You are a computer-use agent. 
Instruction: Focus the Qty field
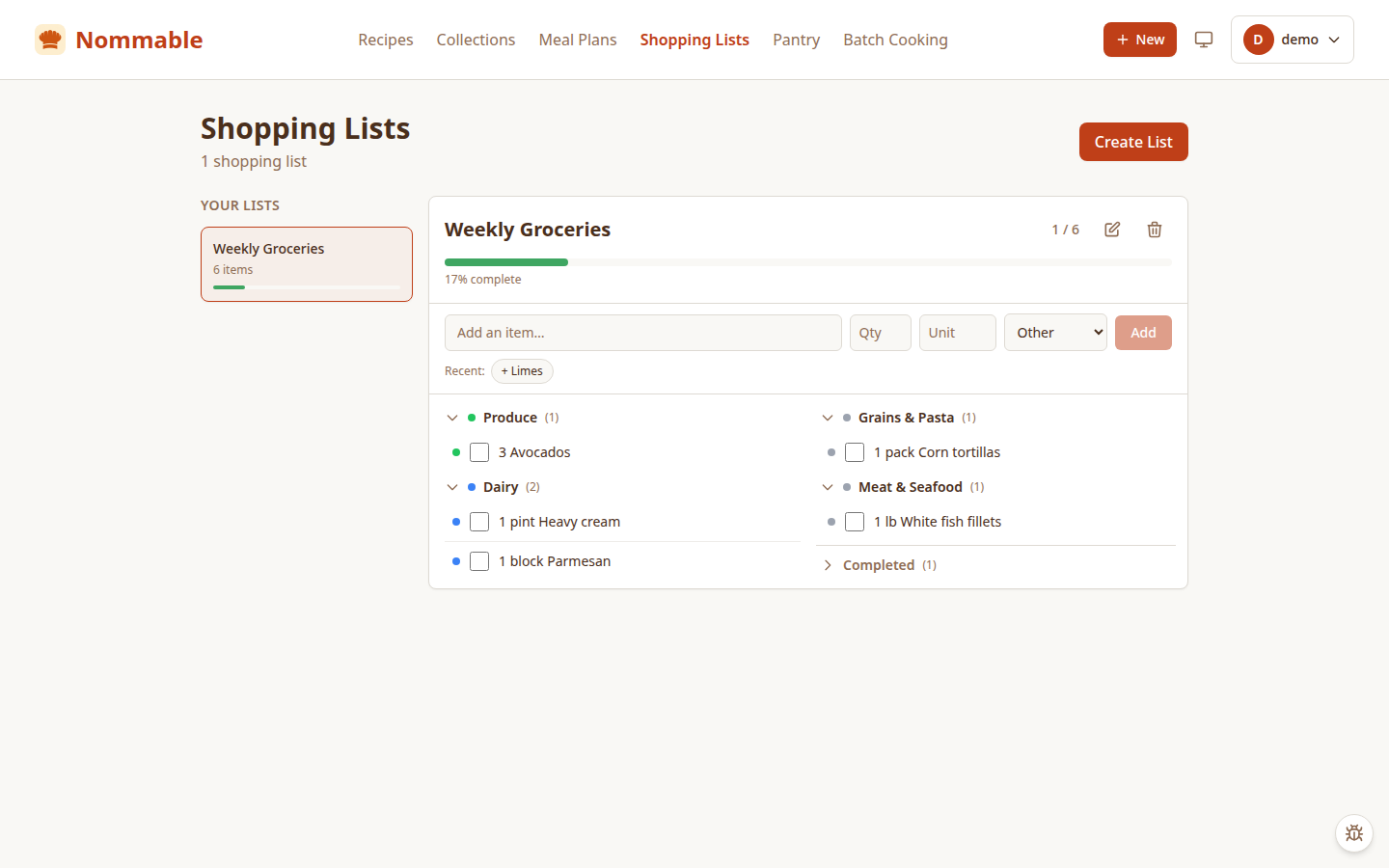pos(881,333)
